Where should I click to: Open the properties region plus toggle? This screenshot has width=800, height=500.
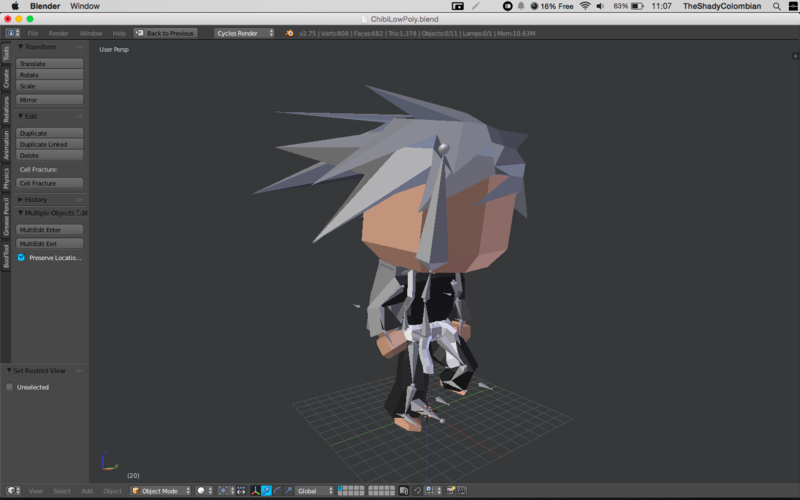[x=794, y=56]
